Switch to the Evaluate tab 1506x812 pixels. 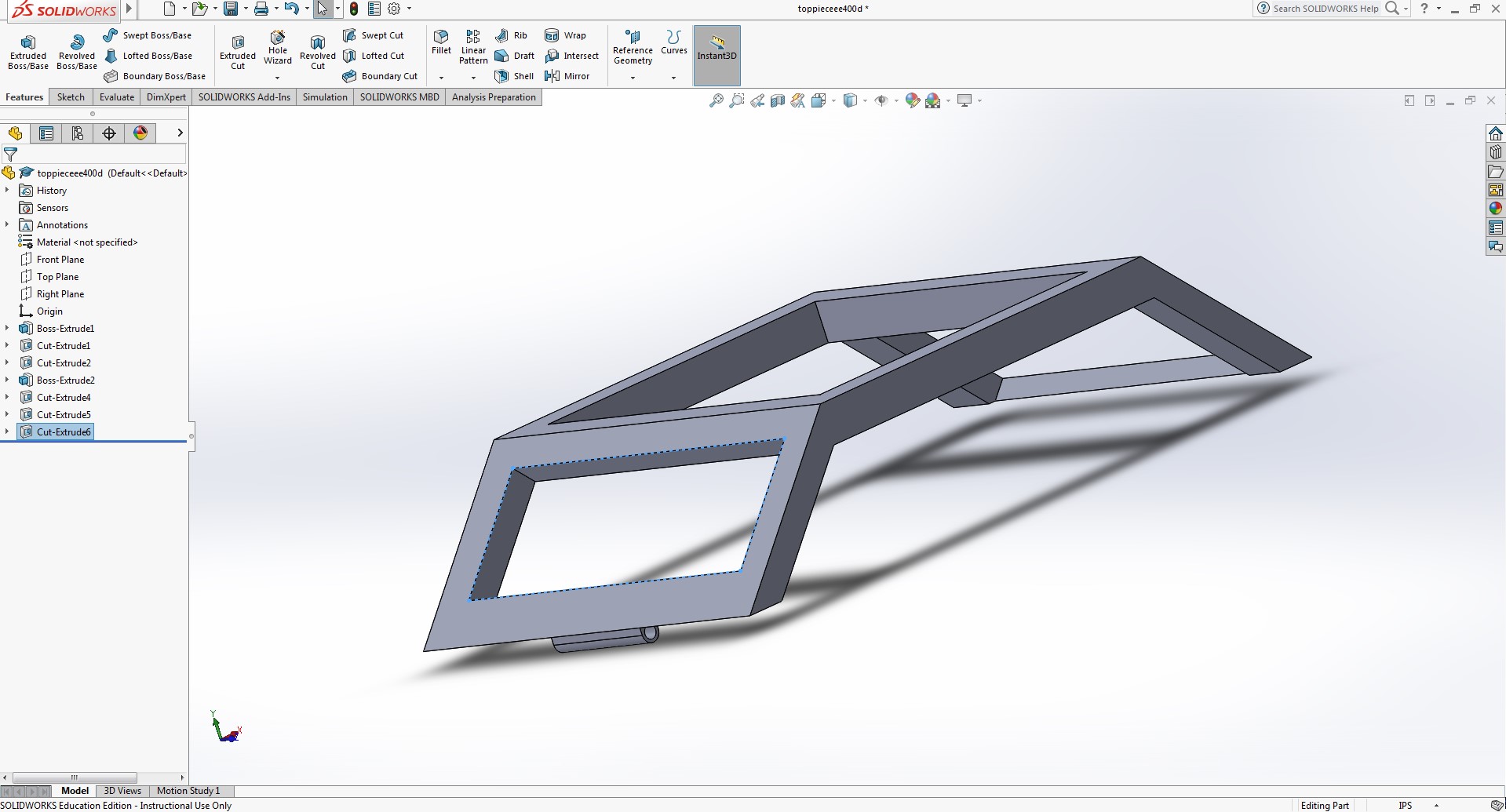pyautogui.click(x=117, y=97)
